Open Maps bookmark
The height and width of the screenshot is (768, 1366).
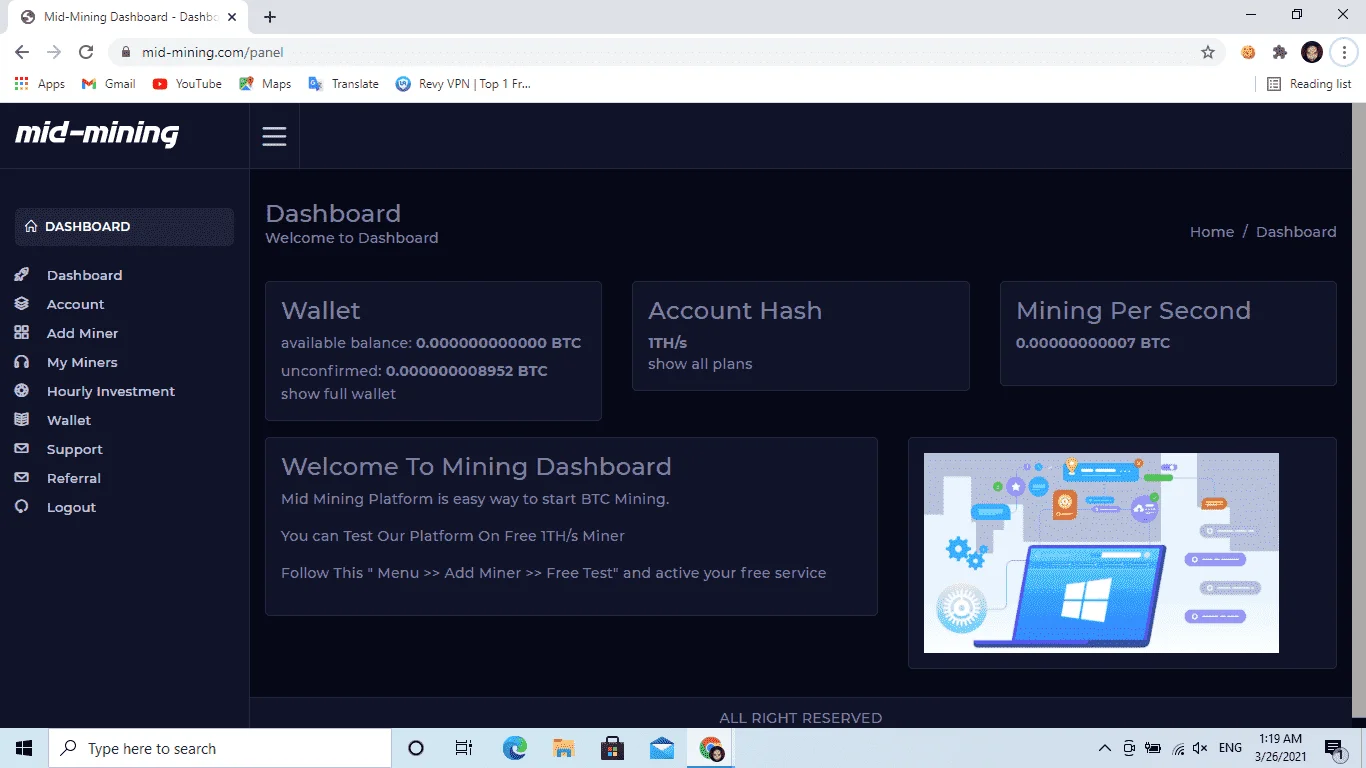point(265,84)
